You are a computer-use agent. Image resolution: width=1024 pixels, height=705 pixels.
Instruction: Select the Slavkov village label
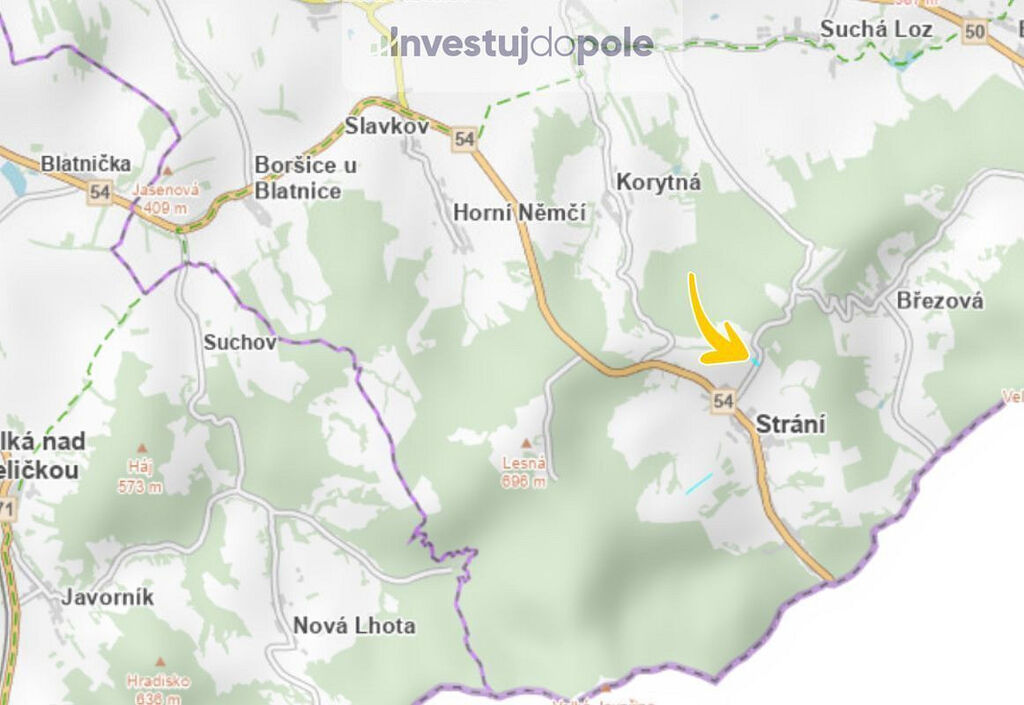point(387,125)
